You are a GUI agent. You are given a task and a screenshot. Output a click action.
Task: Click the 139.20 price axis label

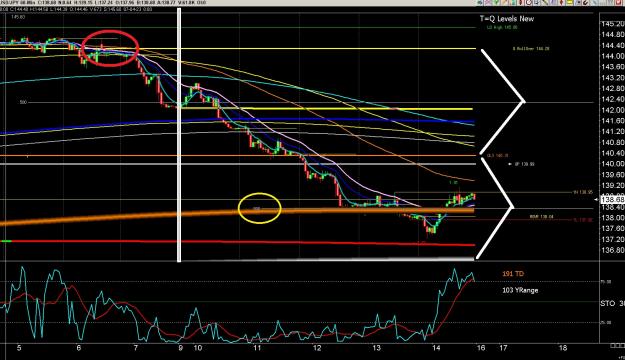point(613,185)
